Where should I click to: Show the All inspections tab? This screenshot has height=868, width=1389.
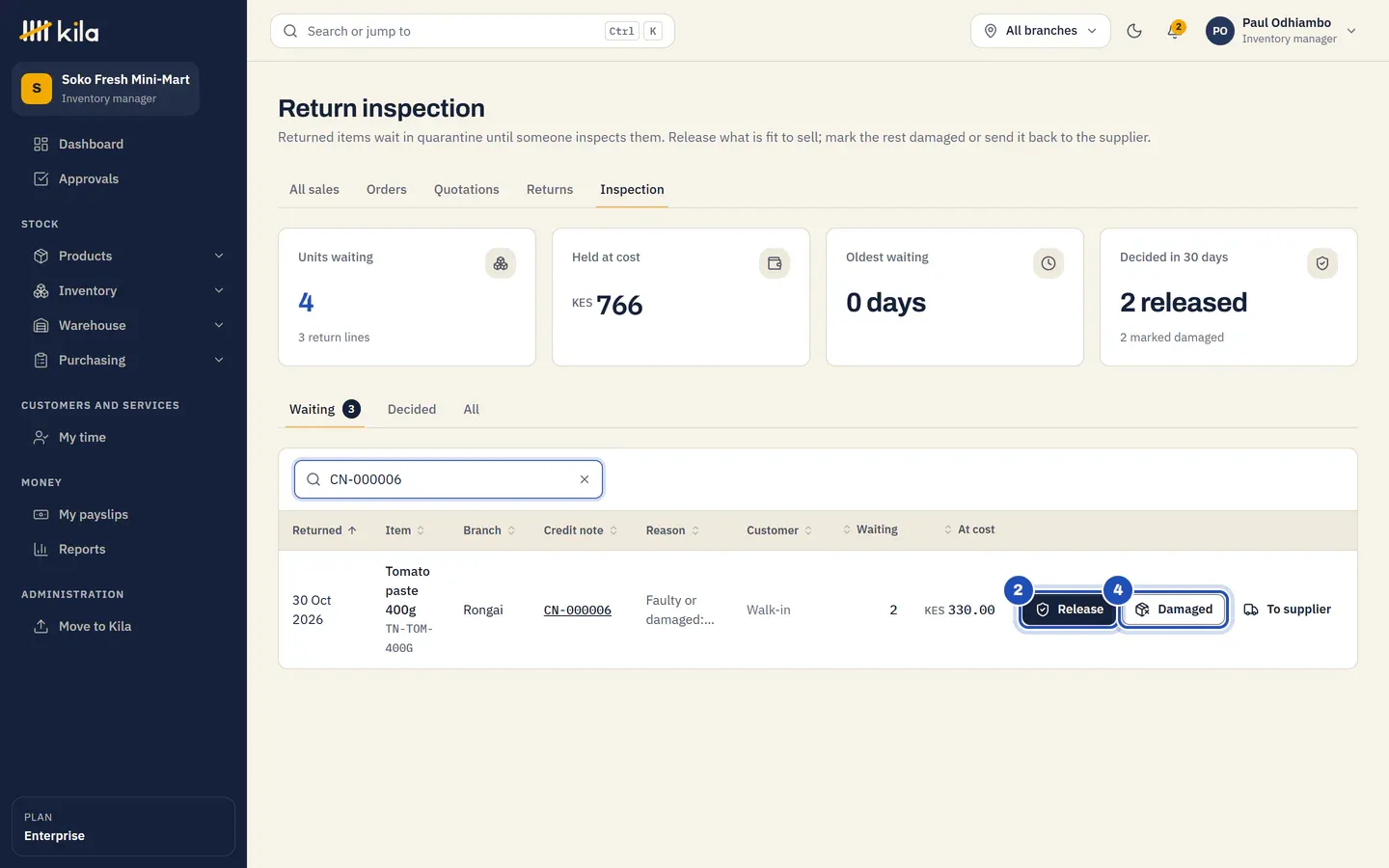[471, 409]
